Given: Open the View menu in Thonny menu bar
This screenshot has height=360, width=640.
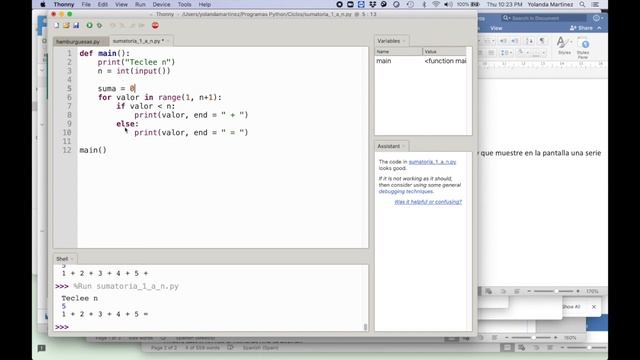Looking at the screenshot, I should tap(121, 4).
